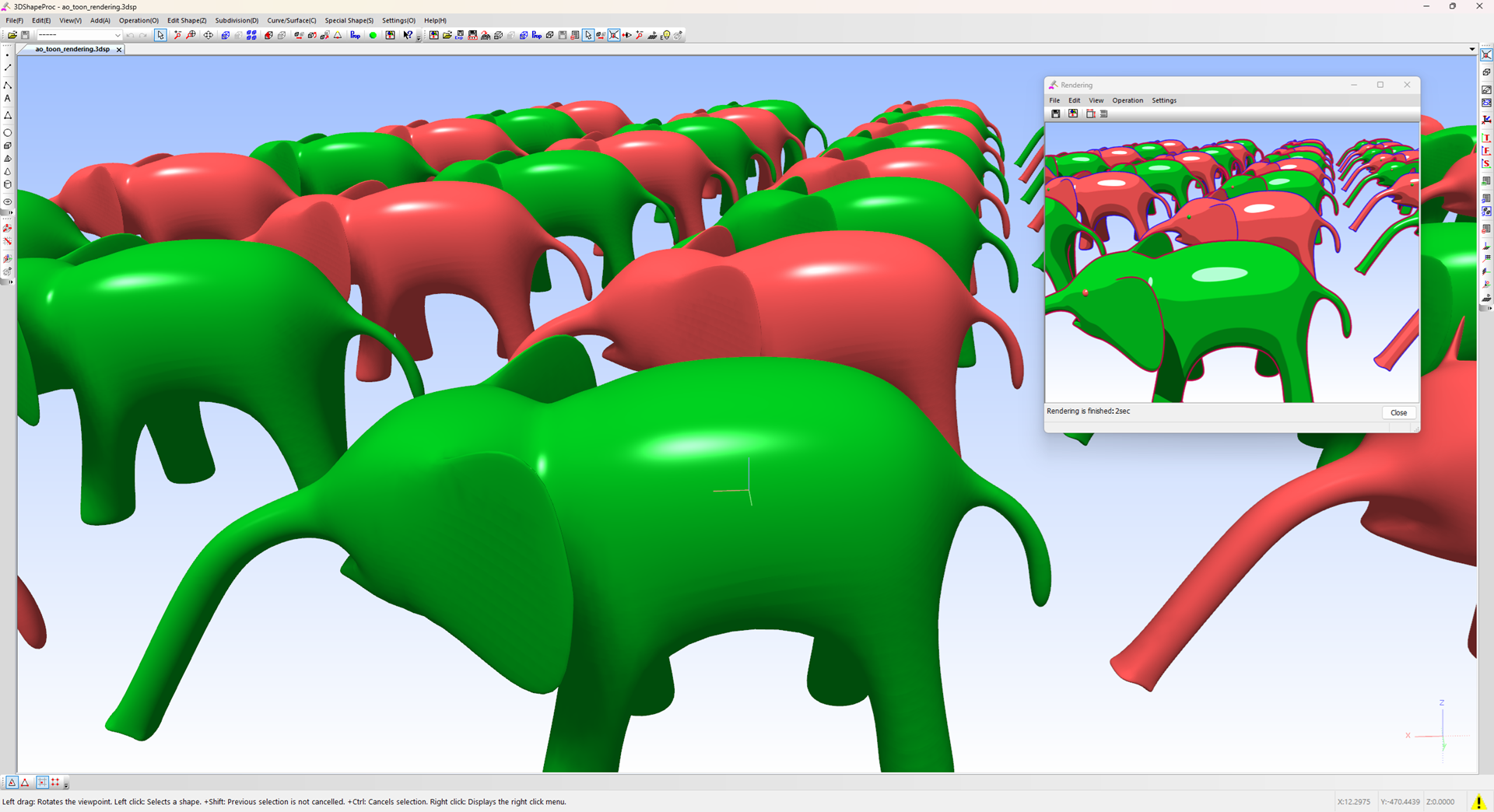The height and width of the screenshot is (812, 1494).
Task: Open the line style dropdown in toolbar
Action: click(x=79, y=35)
